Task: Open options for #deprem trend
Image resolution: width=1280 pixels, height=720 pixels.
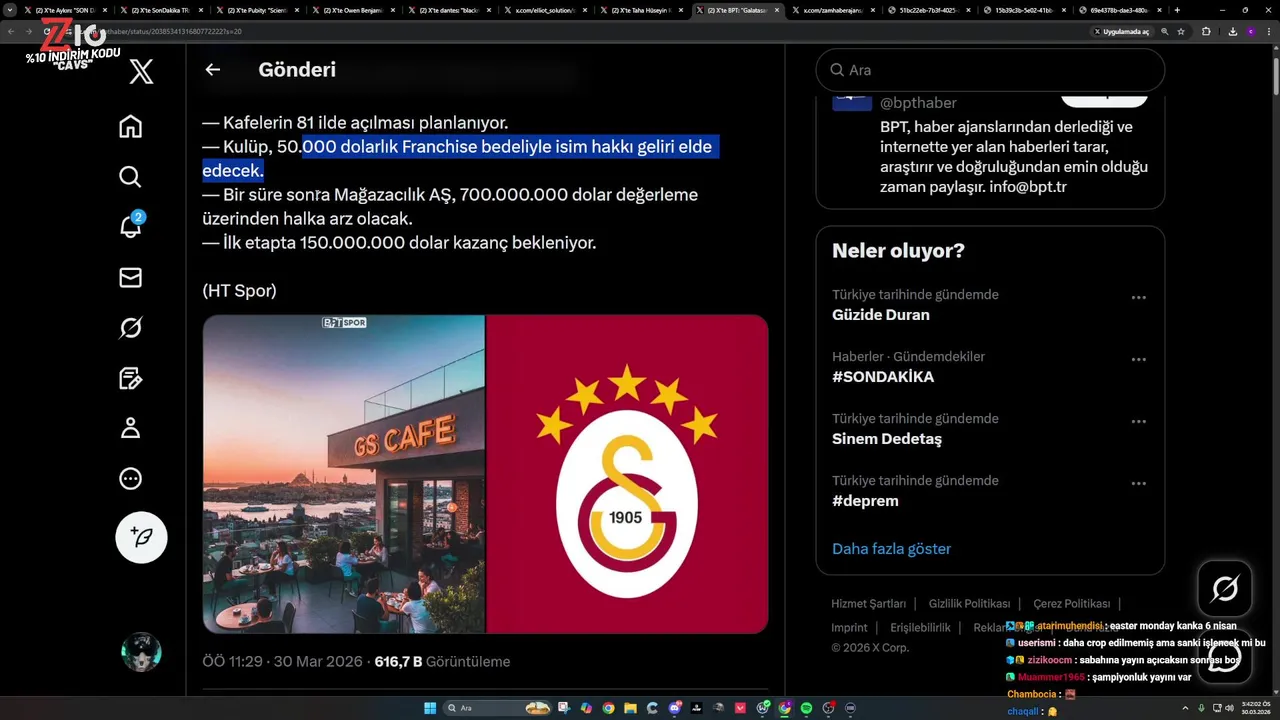Action: [x=1138, y=484]
